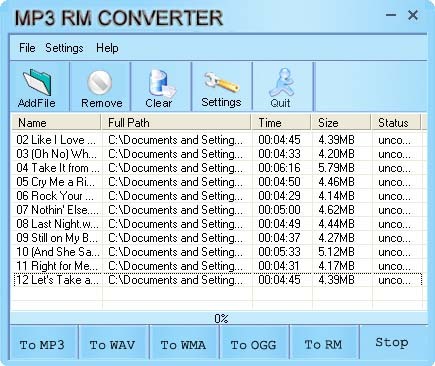Click the size value 4.17MB
This screenshot has width=435, height=366.
coord(336,266)
